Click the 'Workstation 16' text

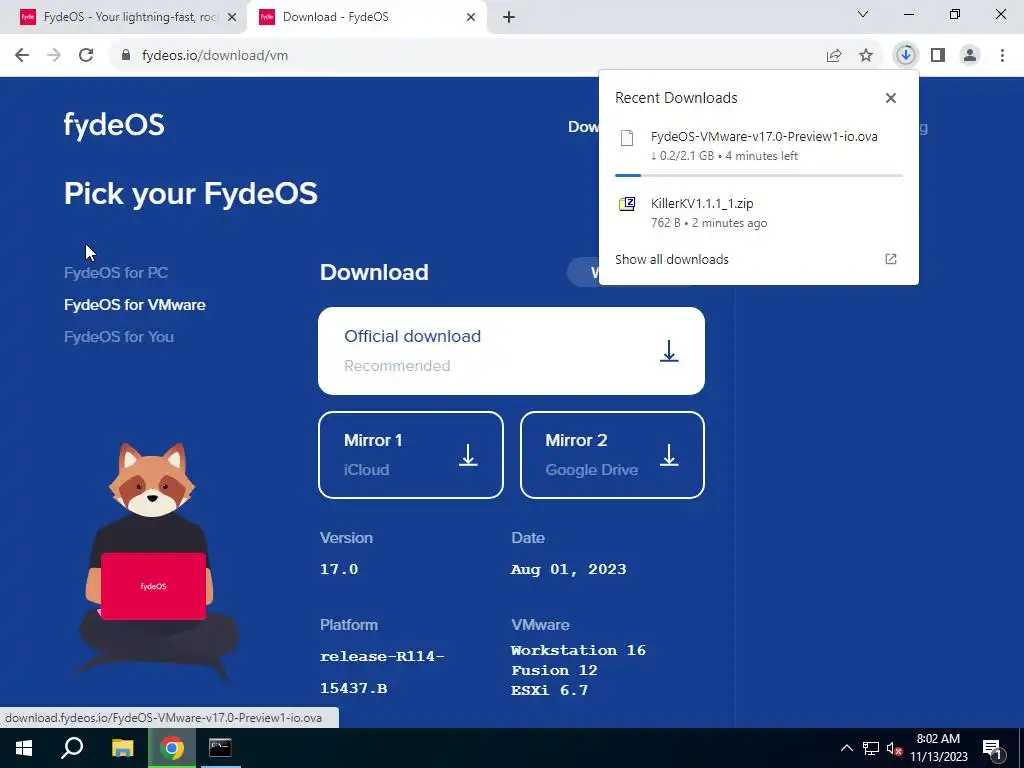point(578,650)
